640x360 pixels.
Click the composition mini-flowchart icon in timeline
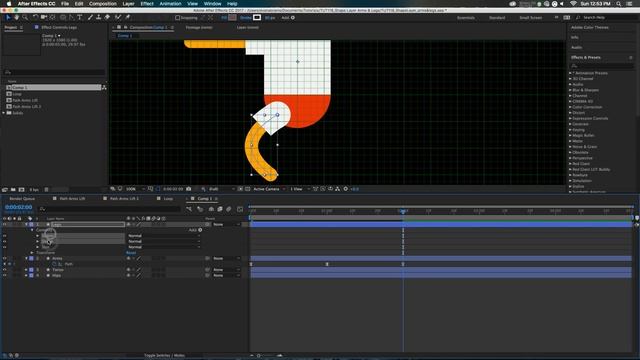coord(189,209)
